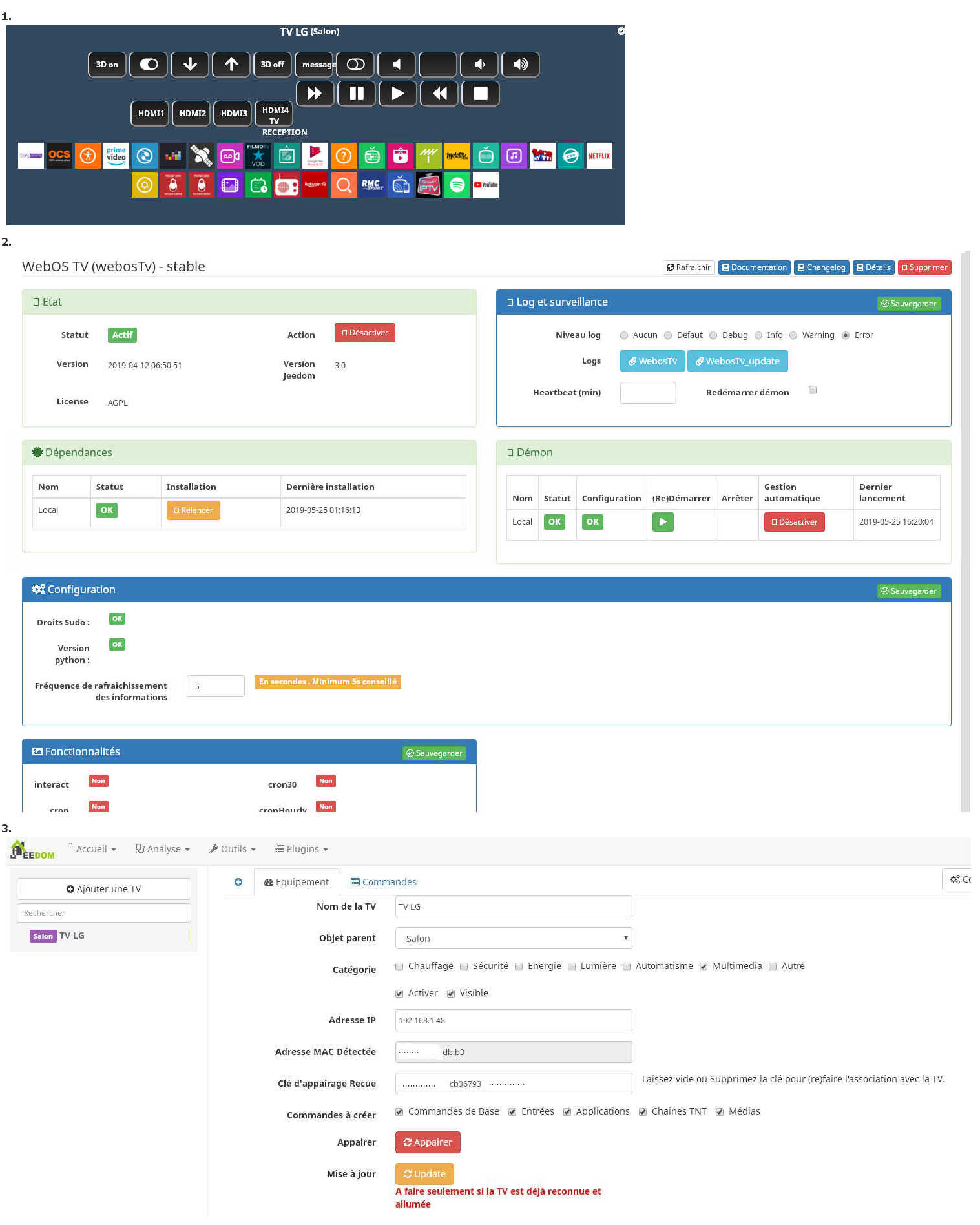Image resolution: width=980 pixels, height=1225 pixels.
Task: Click the down arrow button in TV widget
Action: (x=190, y=65)
